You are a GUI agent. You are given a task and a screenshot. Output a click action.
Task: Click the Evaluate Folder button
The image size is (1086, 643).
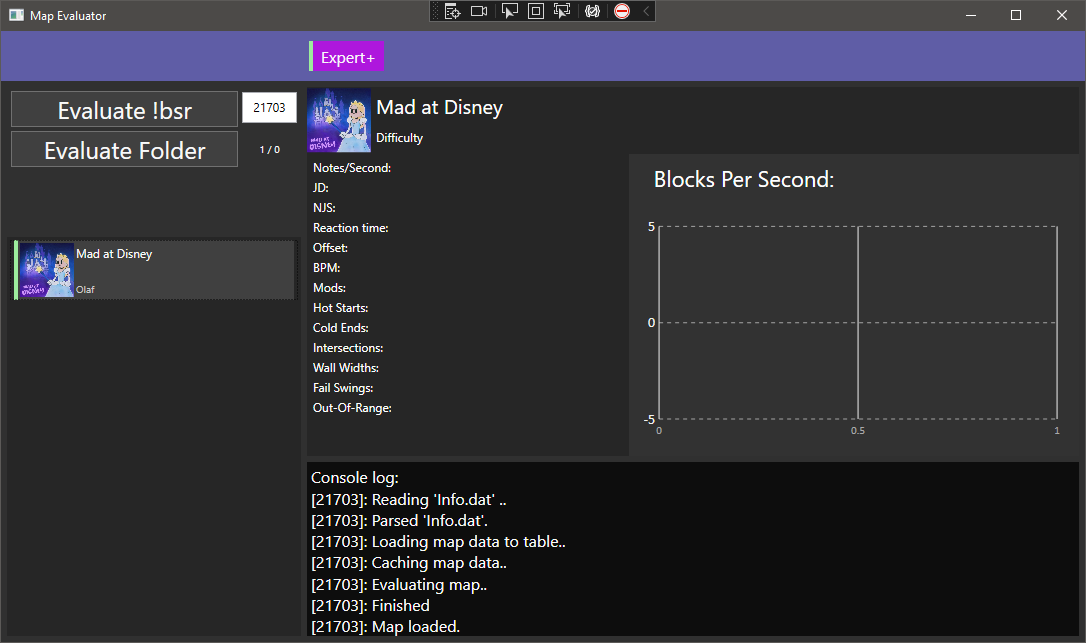point(125,150)
